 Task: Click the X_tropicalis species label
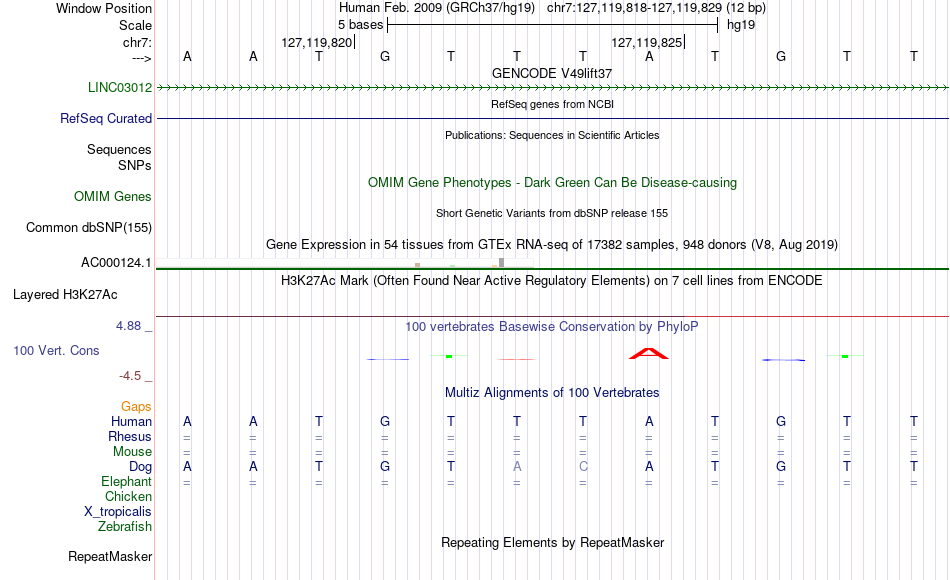click(x=118, y=512)
